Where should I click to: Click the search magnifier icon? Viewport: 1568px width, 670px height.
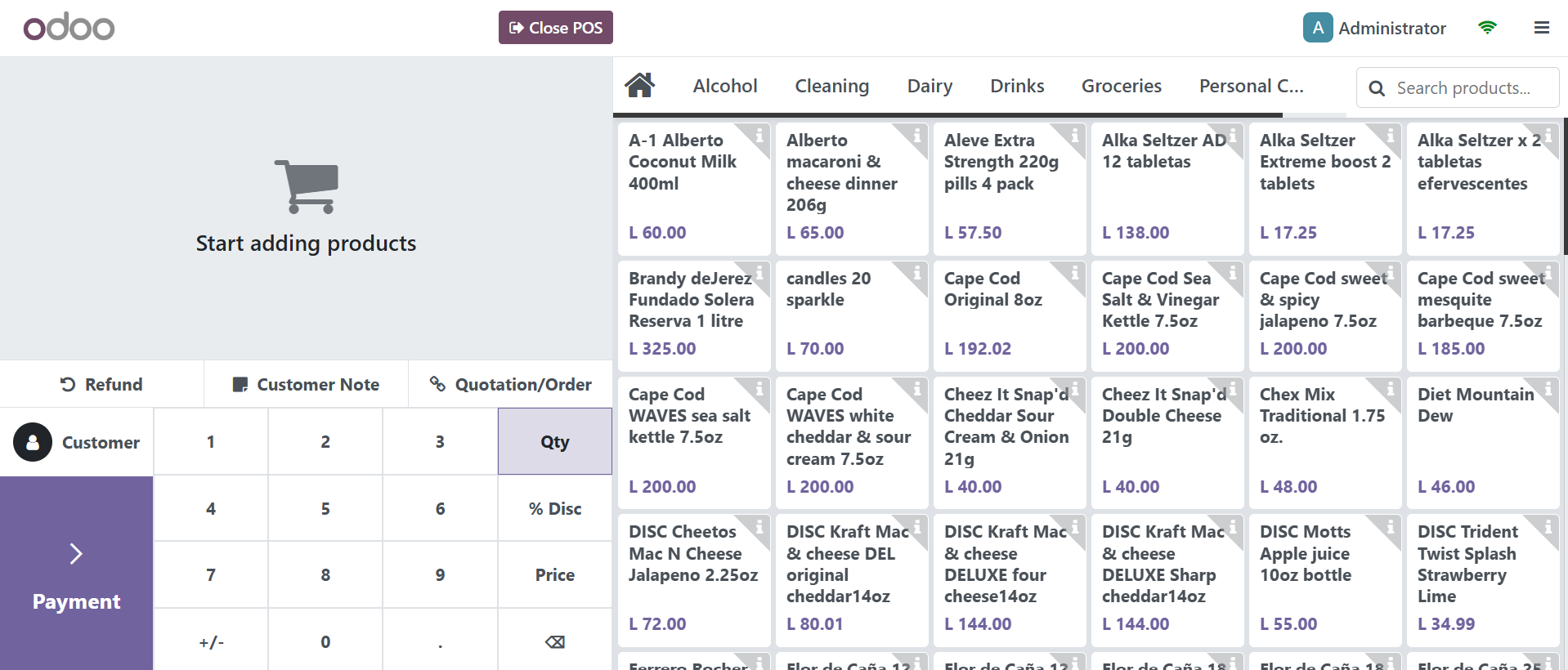point(1377,88)
